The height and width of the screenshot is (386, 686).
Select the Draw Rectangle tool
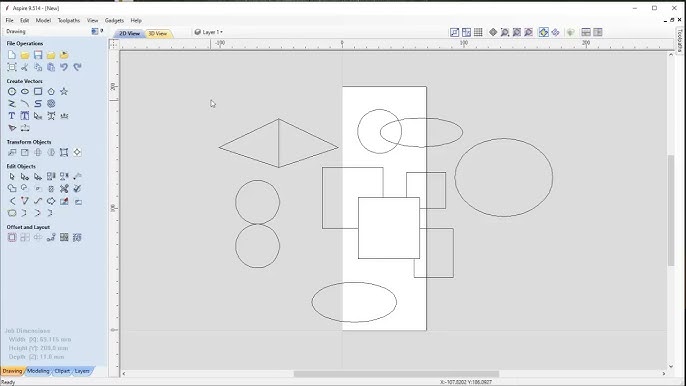(x=38, y=91)
